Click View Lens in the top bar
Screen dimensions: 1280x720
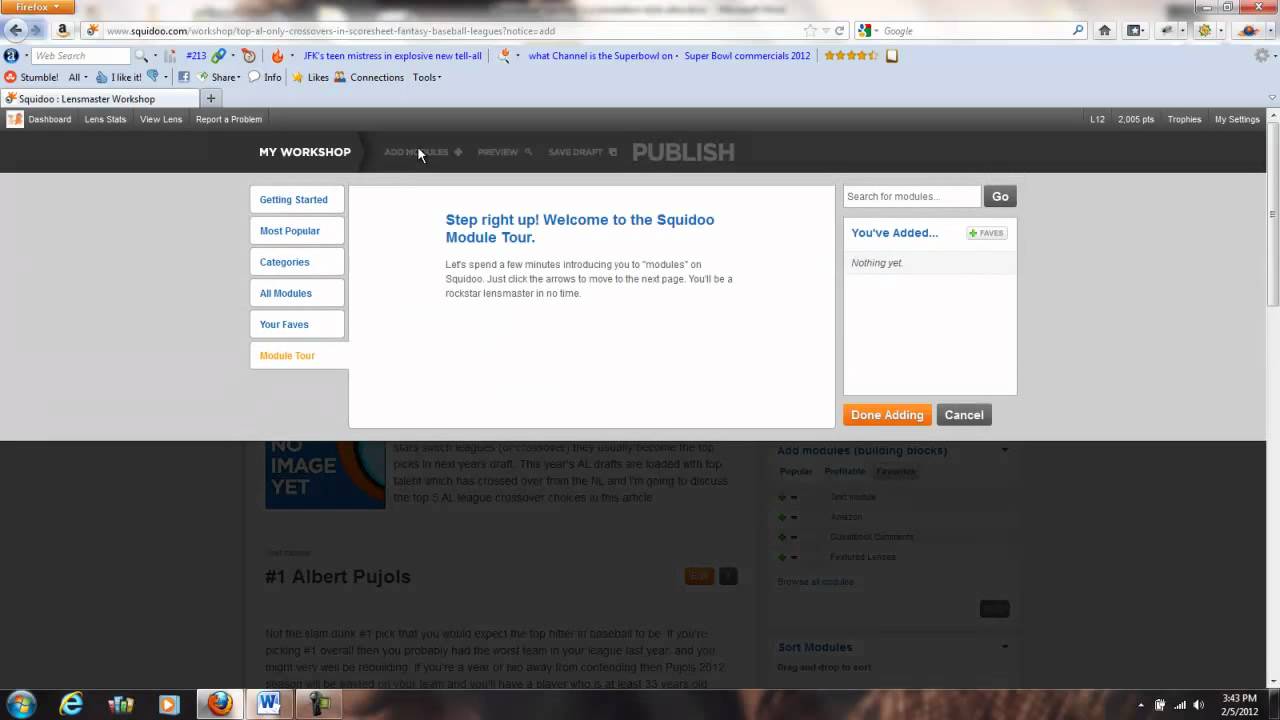[x=161, y=119]
